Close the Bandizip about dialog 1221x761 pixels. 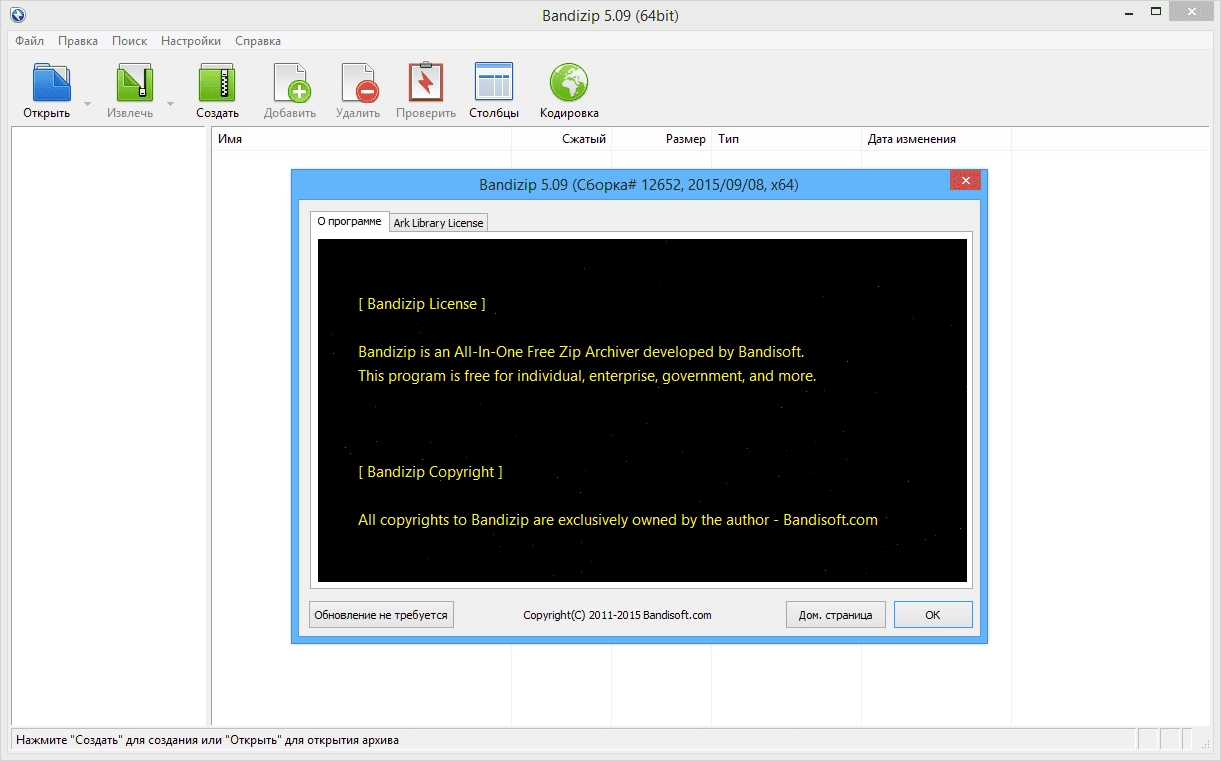[965, 180]
